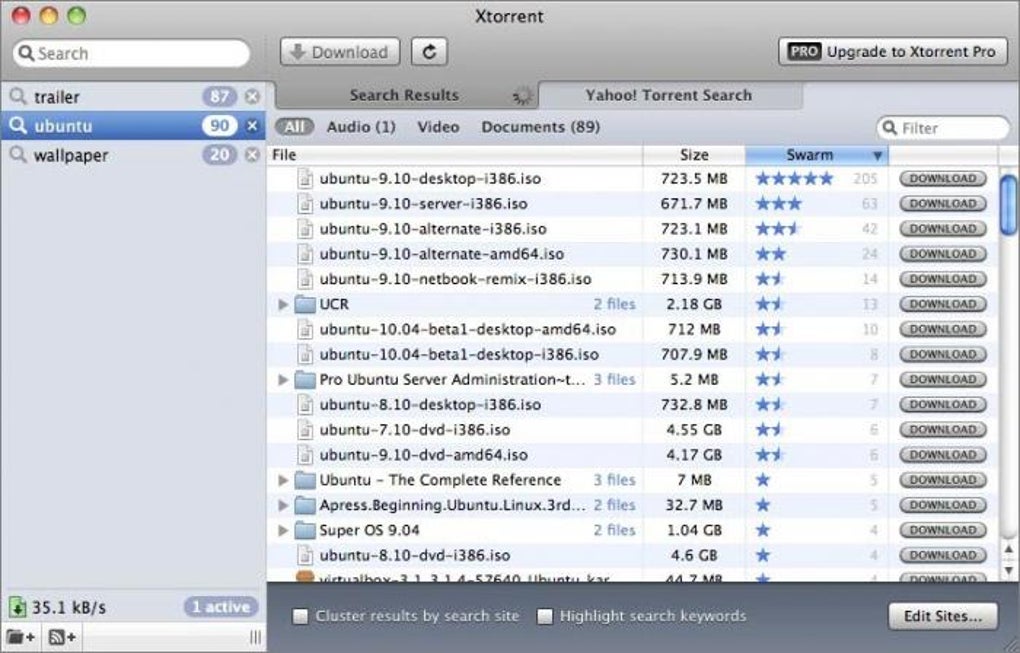Viewport: 1020px width, 653px height.
Task: Select the wallpaper saved search
Action: pos(133,155)
